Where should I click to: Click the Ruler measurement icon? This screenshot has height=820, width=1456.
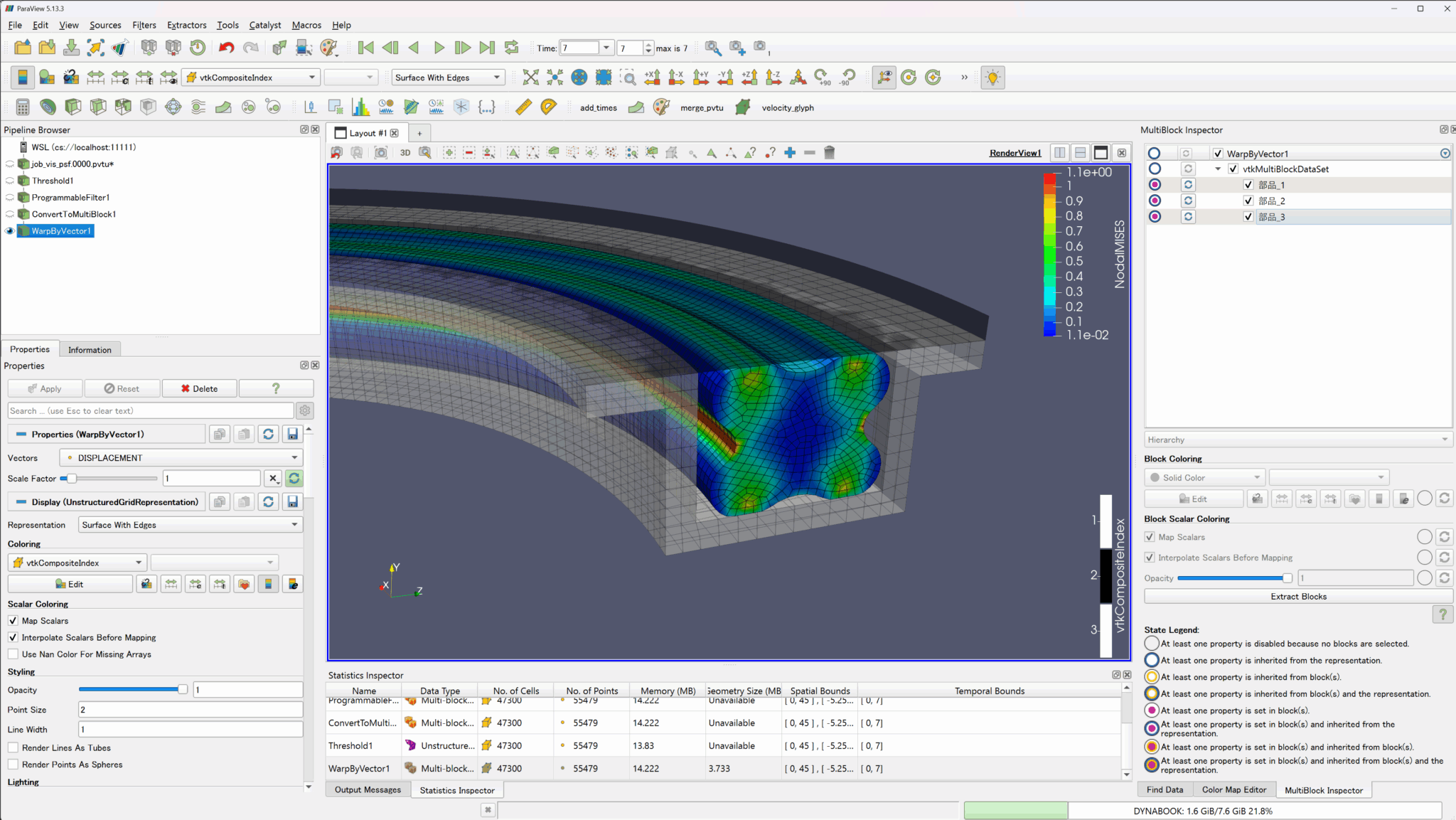coord(523,107)
